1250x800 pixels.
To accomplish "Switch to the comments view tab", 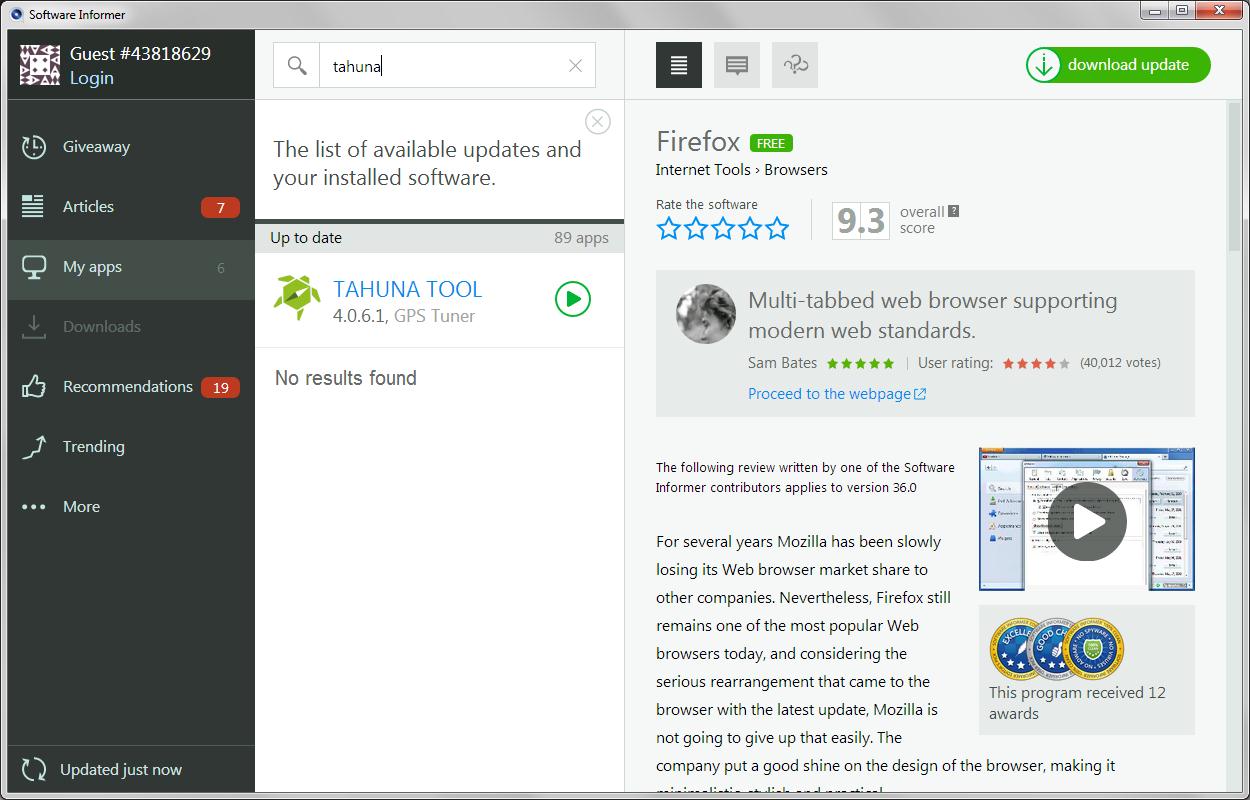I will pyautogui.click(x=737, y=65).
